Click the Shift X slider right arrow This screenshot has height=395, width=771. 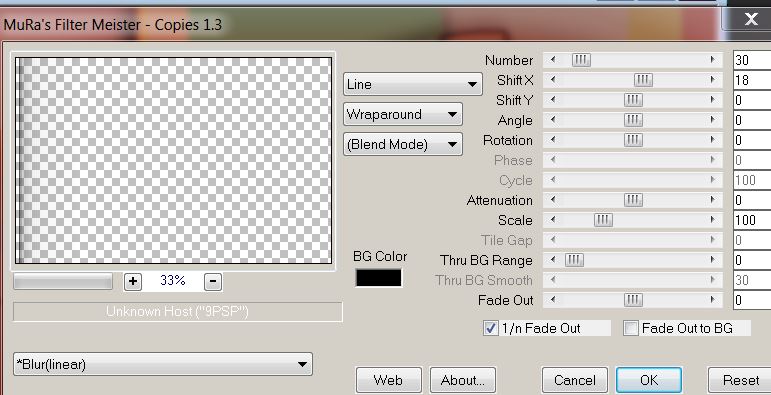pos(712,80)
